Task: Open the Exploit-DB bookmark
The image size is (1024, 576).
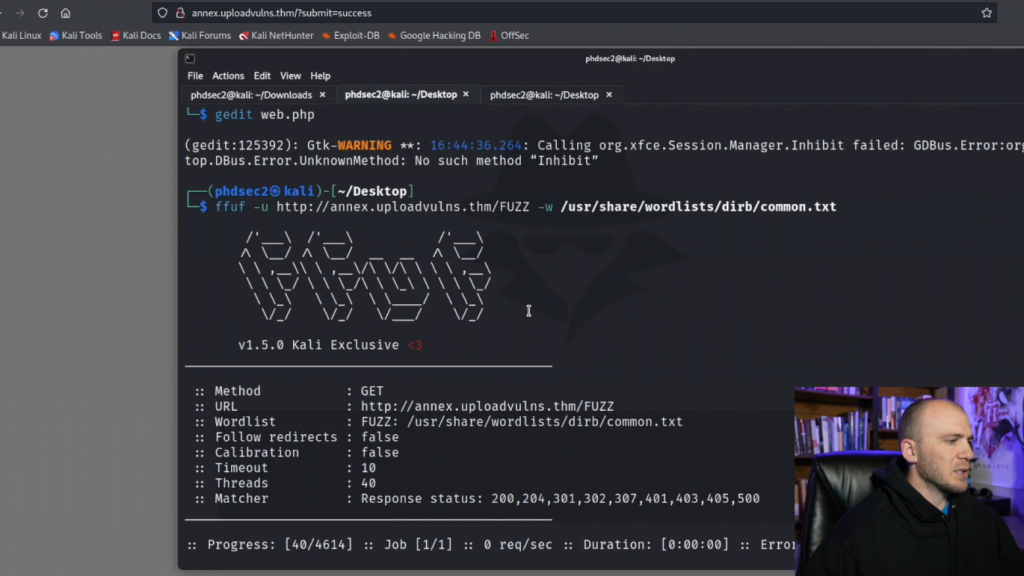Action: [351, 35]
